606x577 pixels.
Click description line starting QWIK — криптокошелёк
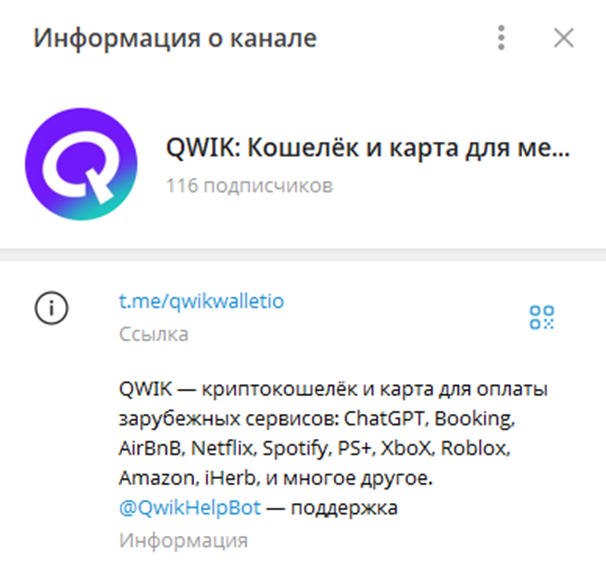click(333, 389)
